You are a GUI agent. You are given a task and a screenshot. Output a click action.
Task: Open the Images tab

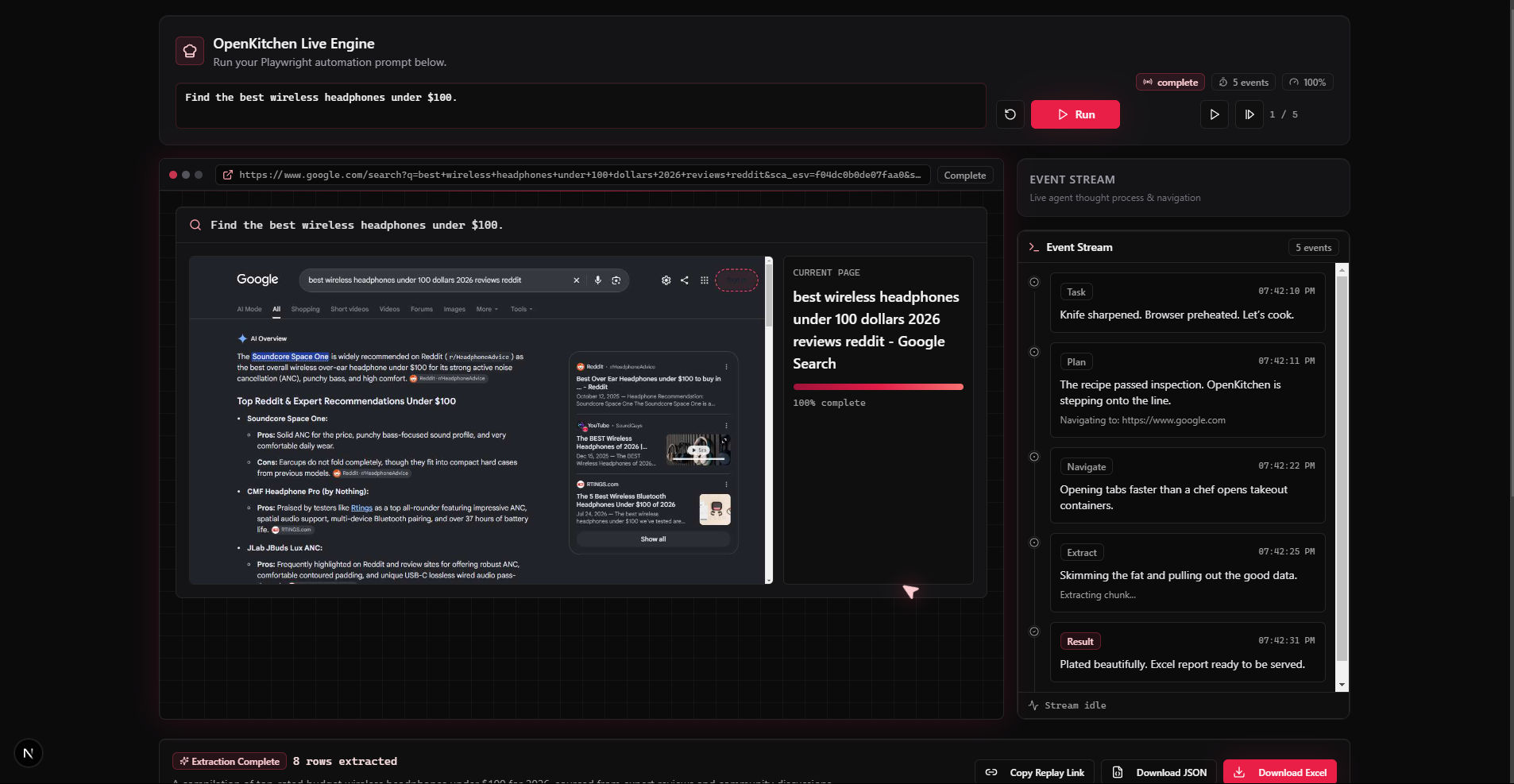pyautogui.click(x=454, y=309)
